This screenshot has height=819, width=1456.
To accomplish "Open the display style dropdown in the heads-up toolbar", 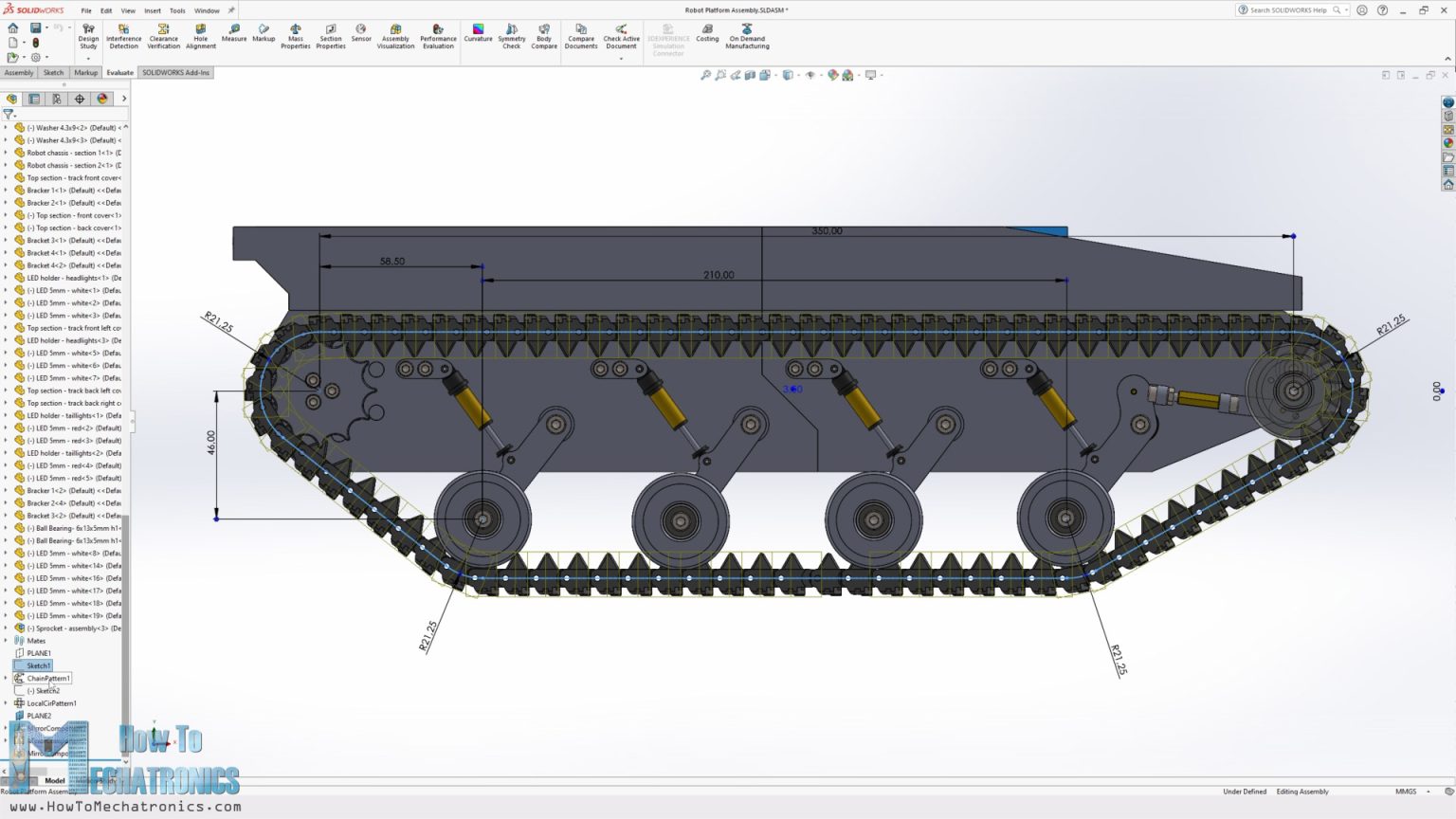I will click(x=799, y=74).
